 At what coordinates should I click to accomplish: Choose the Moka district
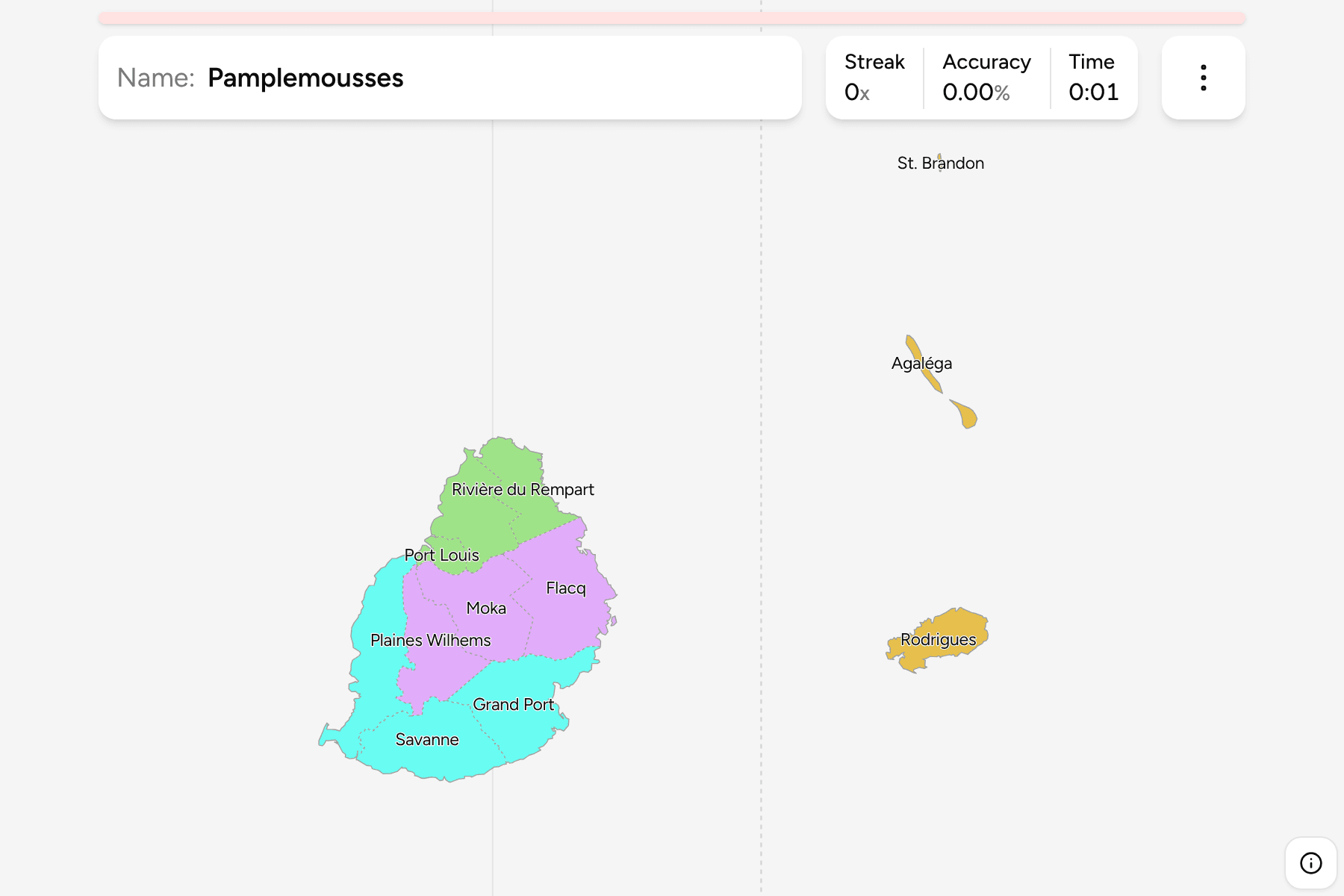tap(486, 609)
